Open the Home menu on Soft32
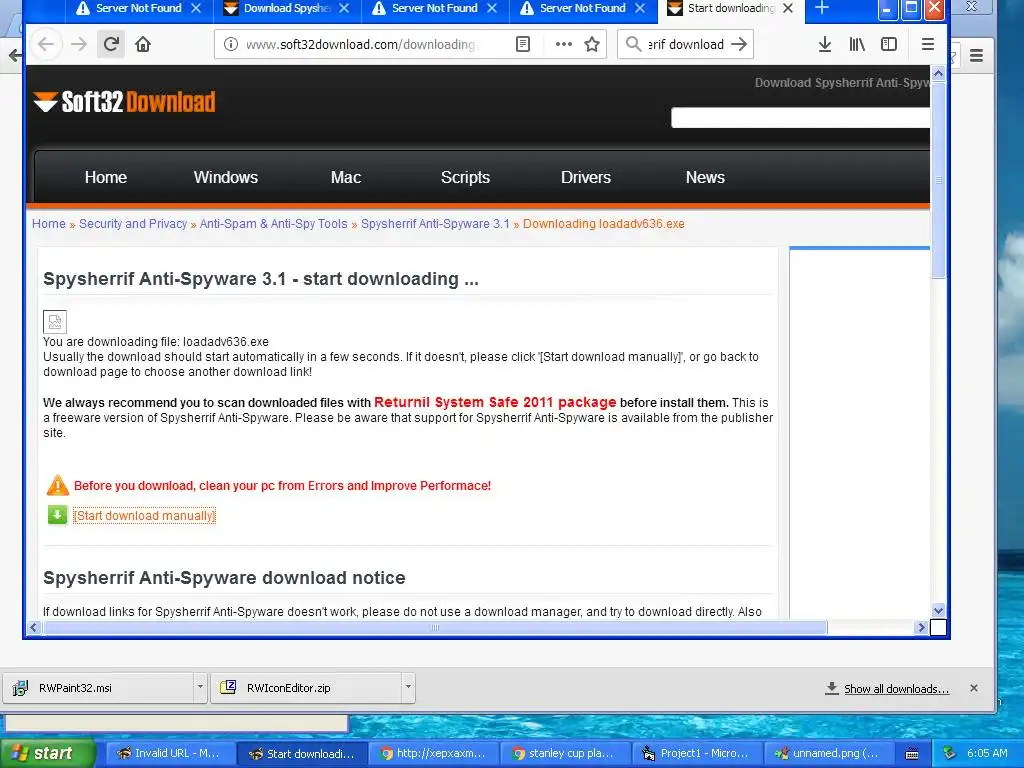 coord(106,177)
